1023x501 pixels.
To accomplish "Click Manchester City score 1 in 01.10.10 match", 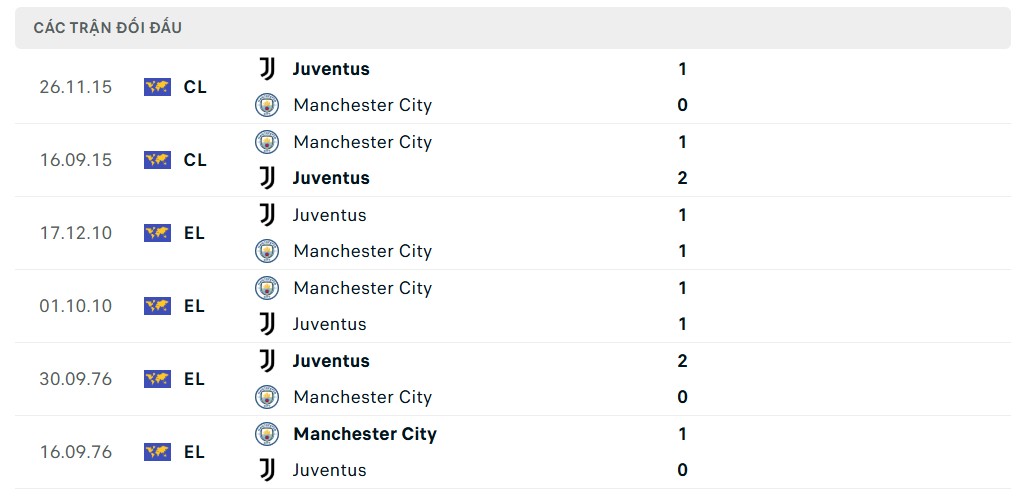I will 682,288.
